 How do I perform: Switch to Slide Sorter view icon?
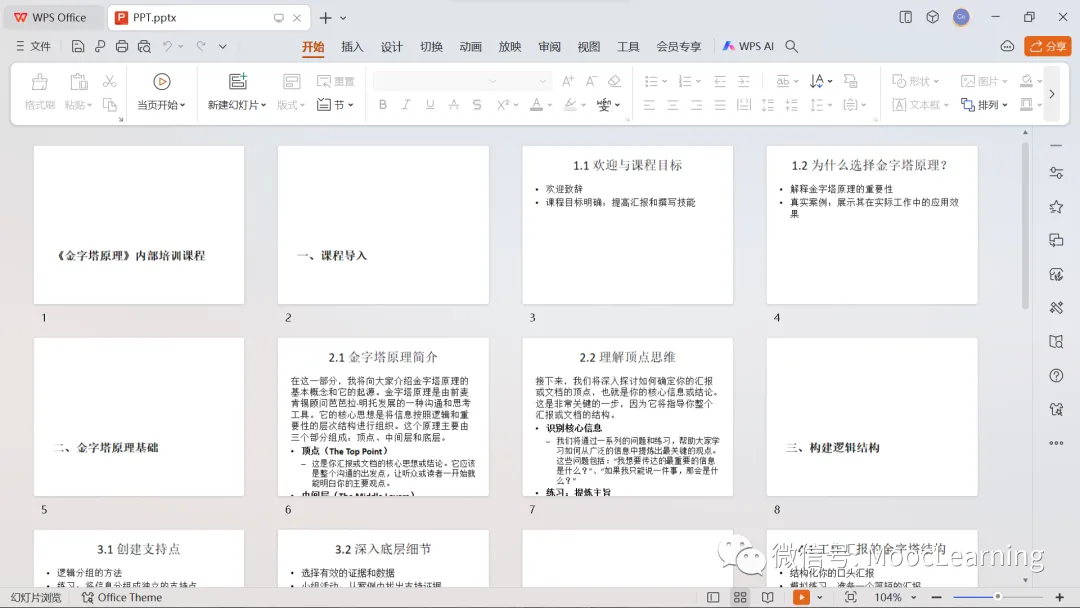[x=740, y=597]
